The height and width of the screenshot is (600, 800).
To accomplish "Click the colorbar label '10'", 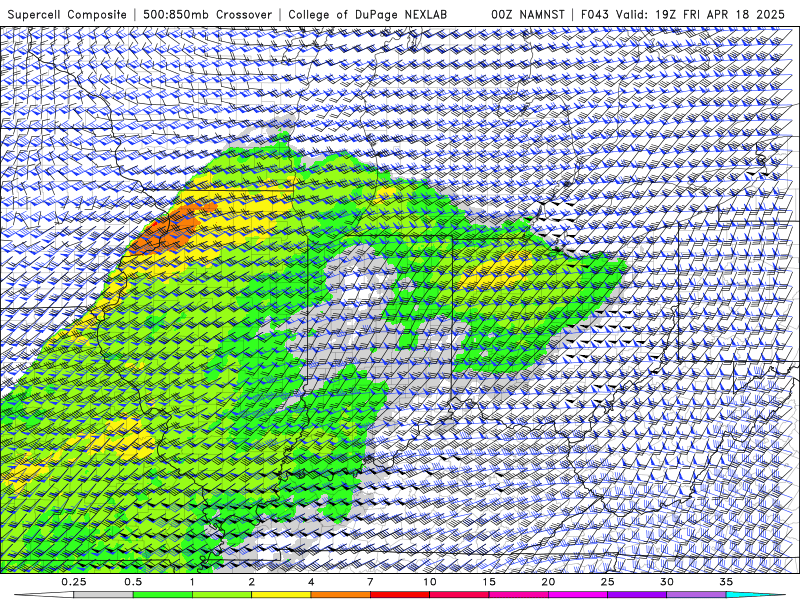I will pos(430,582).
